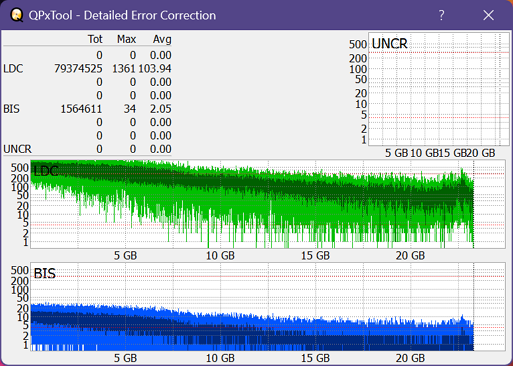Image resolution: width=513 pixels, height=366 pixels.
Task: Click the Max column header
Action: 126,39
